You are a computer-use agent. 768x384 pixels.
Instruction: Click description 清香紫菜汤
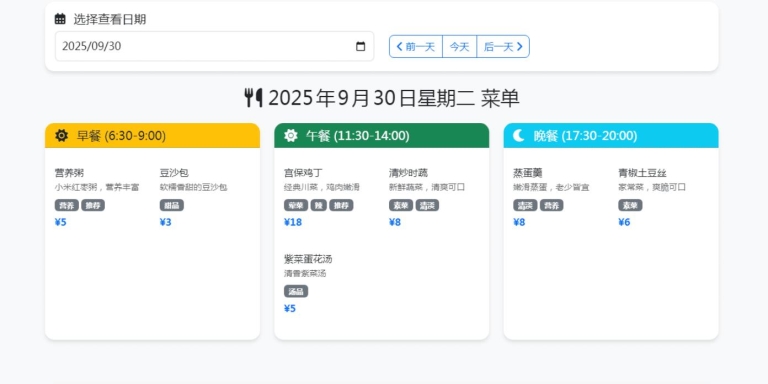pos(305,274)
